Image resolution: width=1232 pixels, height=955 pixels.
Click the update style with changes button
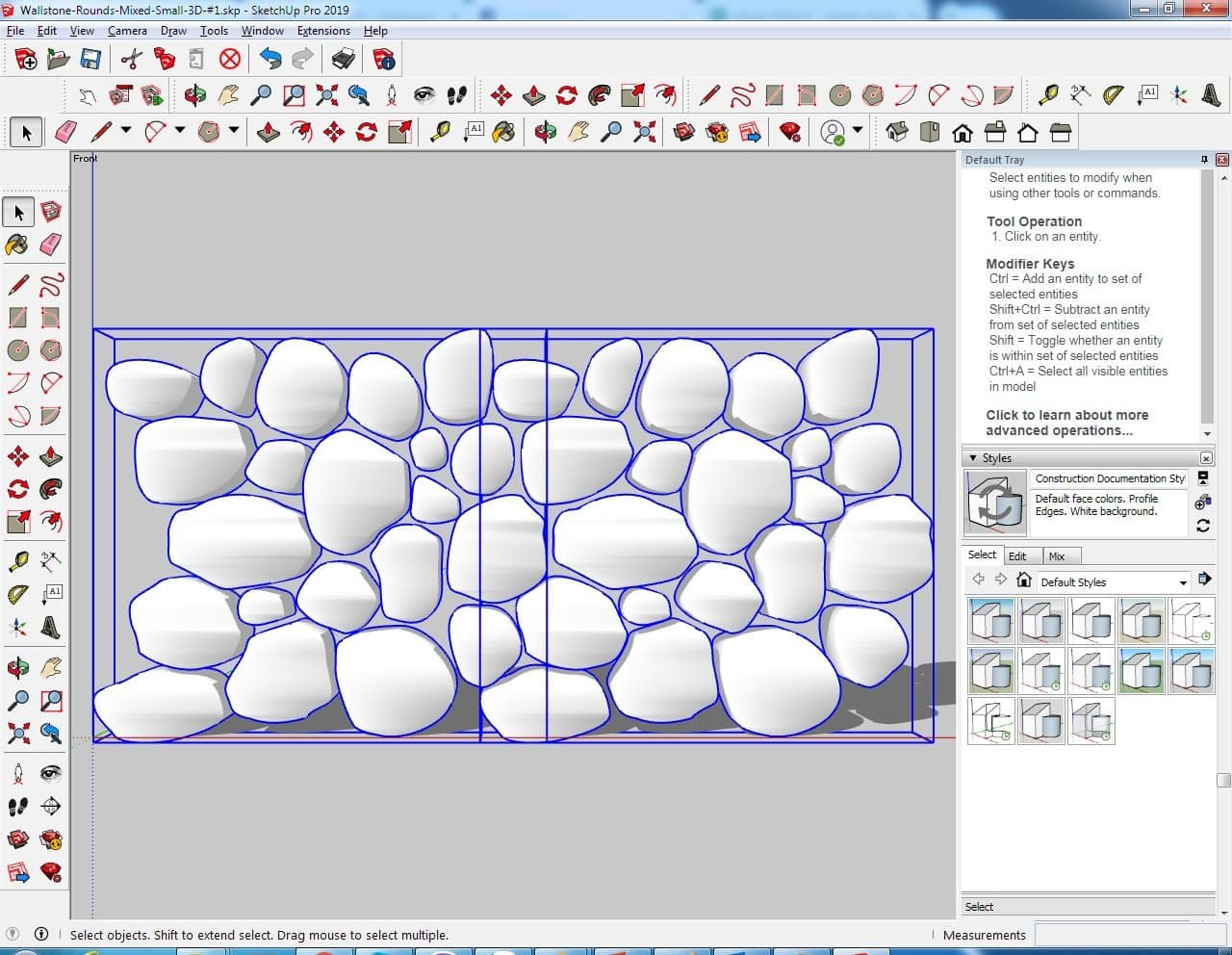1202,526
